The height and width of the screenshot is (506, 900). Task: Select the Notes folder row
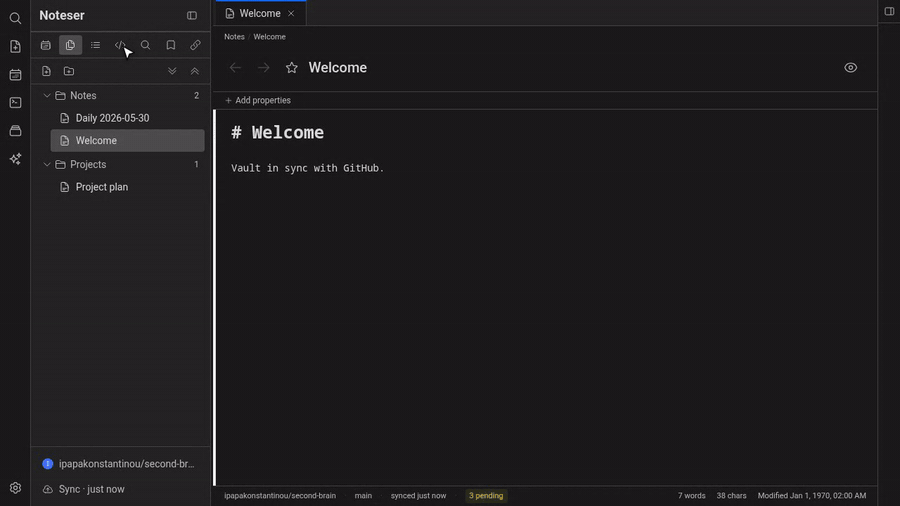121,96
